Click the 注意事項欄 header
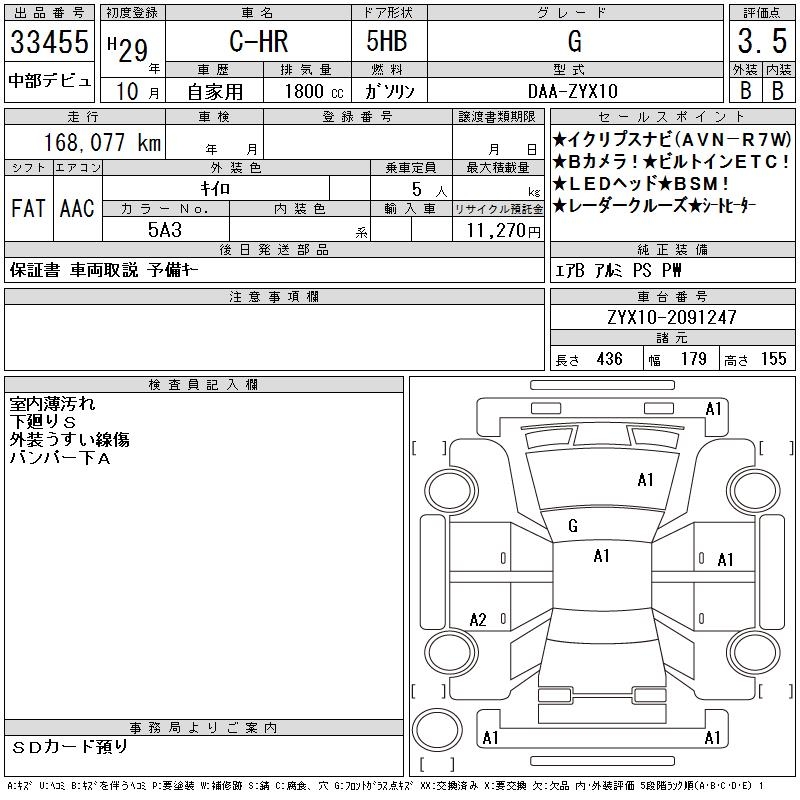Image resolution: width=800 pixels, height=800 pixels. tap(274, 296)
